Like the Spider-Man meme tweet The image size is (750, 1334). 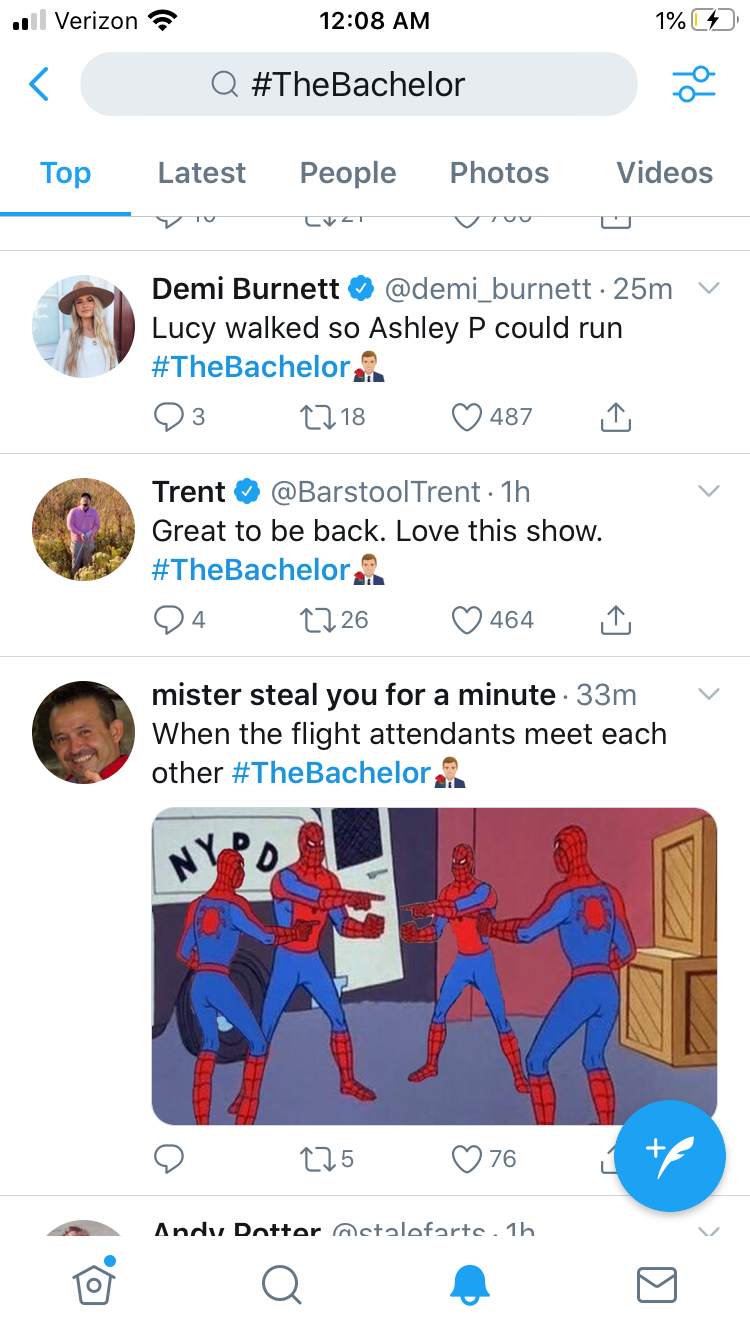click(x=467, y=1159)
